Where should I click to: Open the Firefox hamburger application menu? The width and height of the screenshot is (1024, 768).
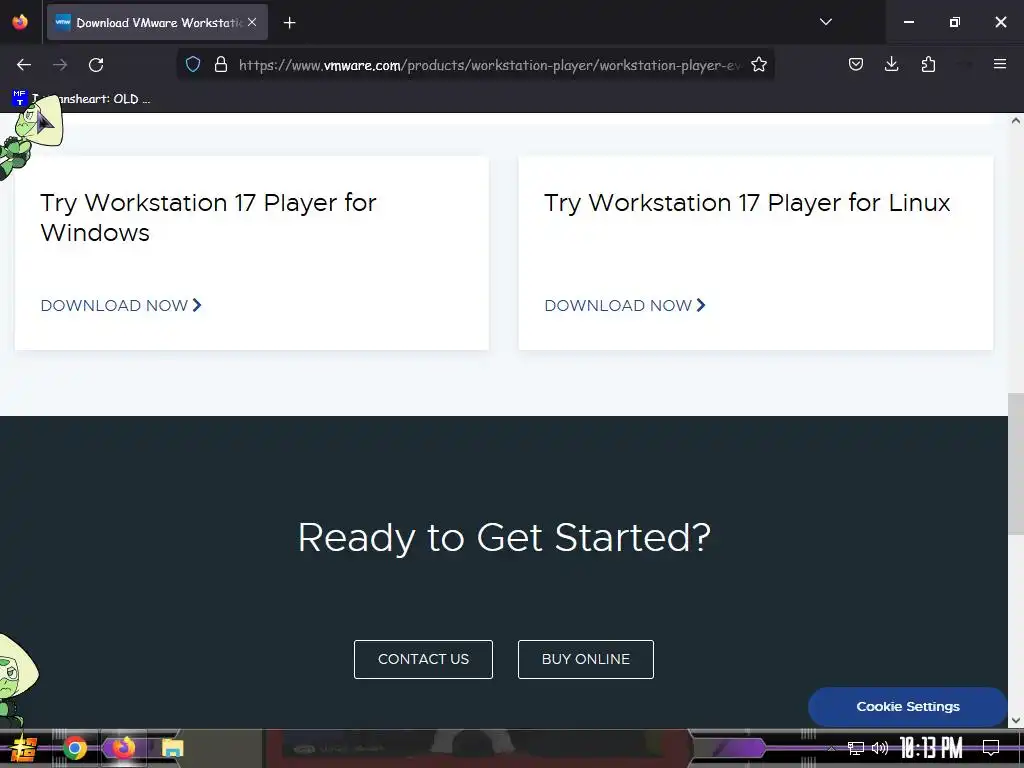pos(1000,64)
